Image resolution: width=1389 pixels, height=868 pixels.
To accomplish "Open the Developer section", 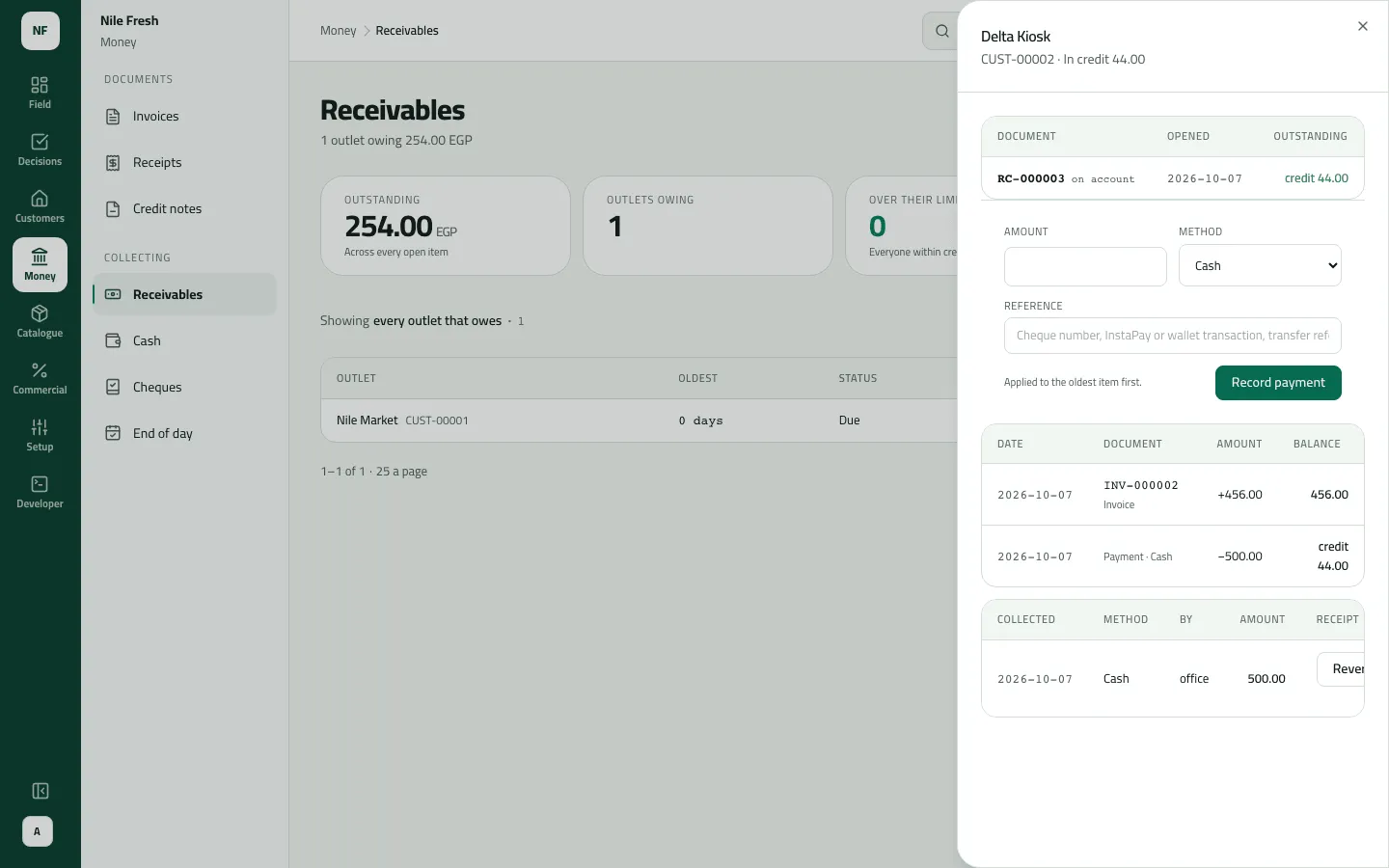I will [x=40, y=492].
